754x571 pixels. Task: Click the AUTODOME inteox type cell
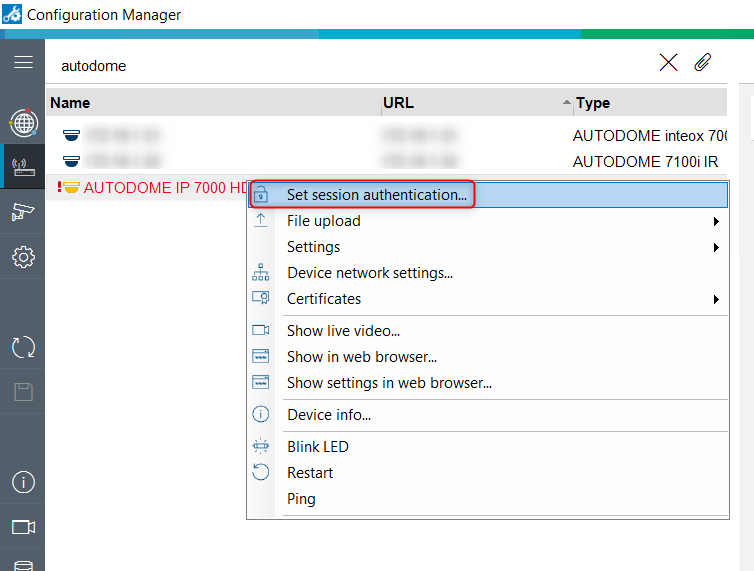(x=650, y=136)
